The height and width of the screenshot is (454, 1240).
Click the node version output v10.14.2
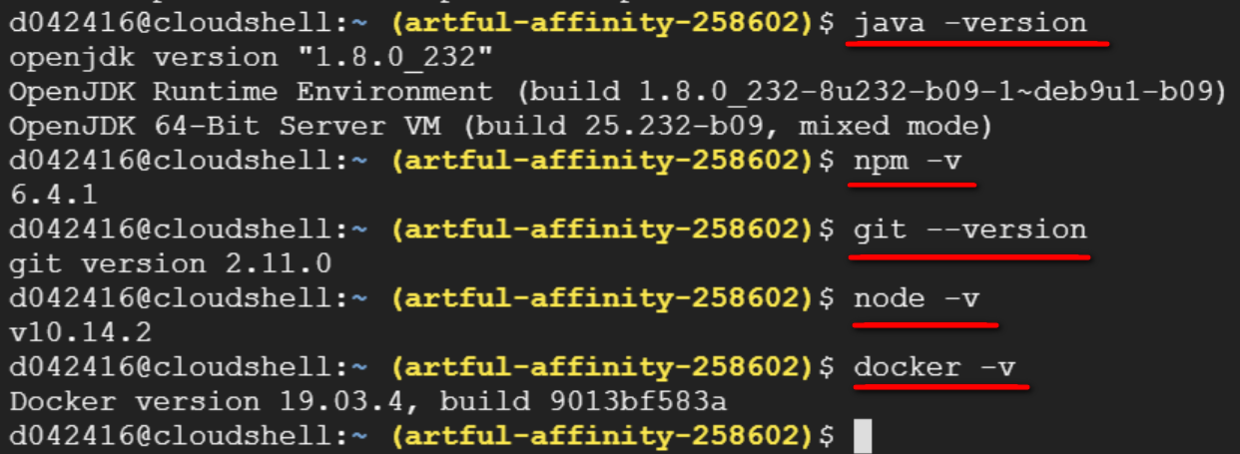(x=79, y=332)
